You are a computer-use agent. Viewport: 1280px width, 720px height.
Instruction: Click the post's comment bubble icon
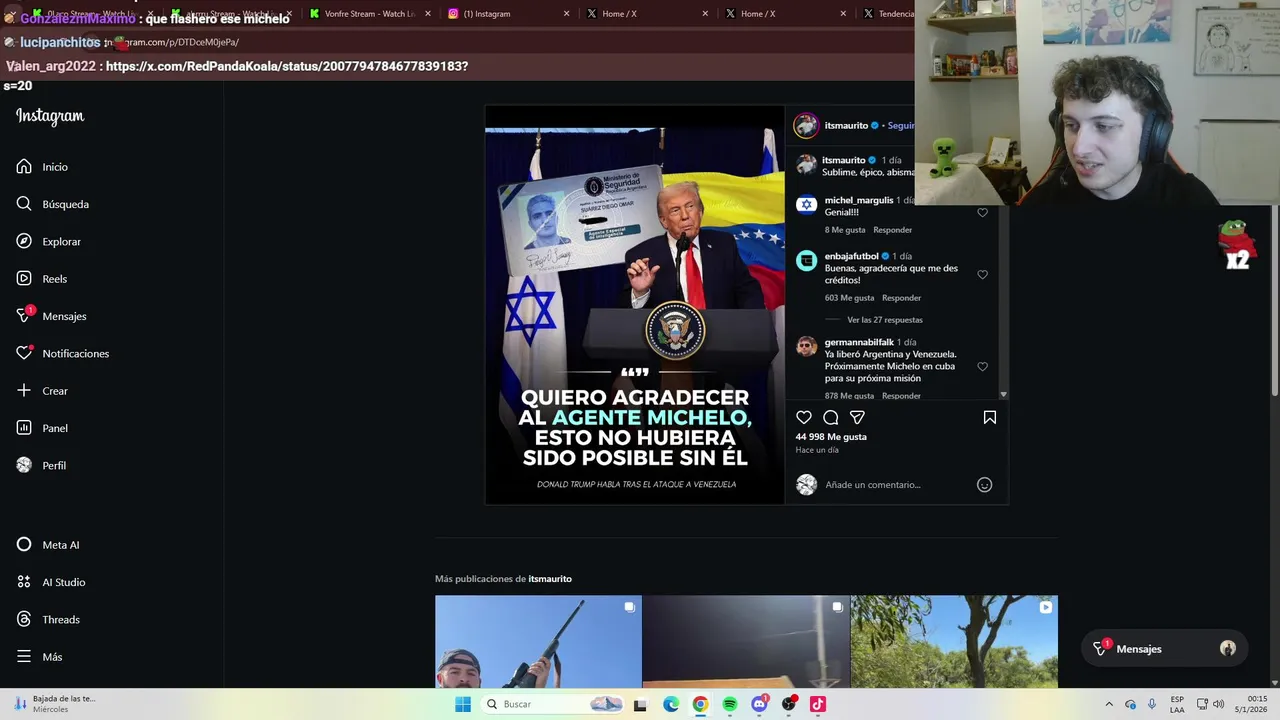(831, 417)
